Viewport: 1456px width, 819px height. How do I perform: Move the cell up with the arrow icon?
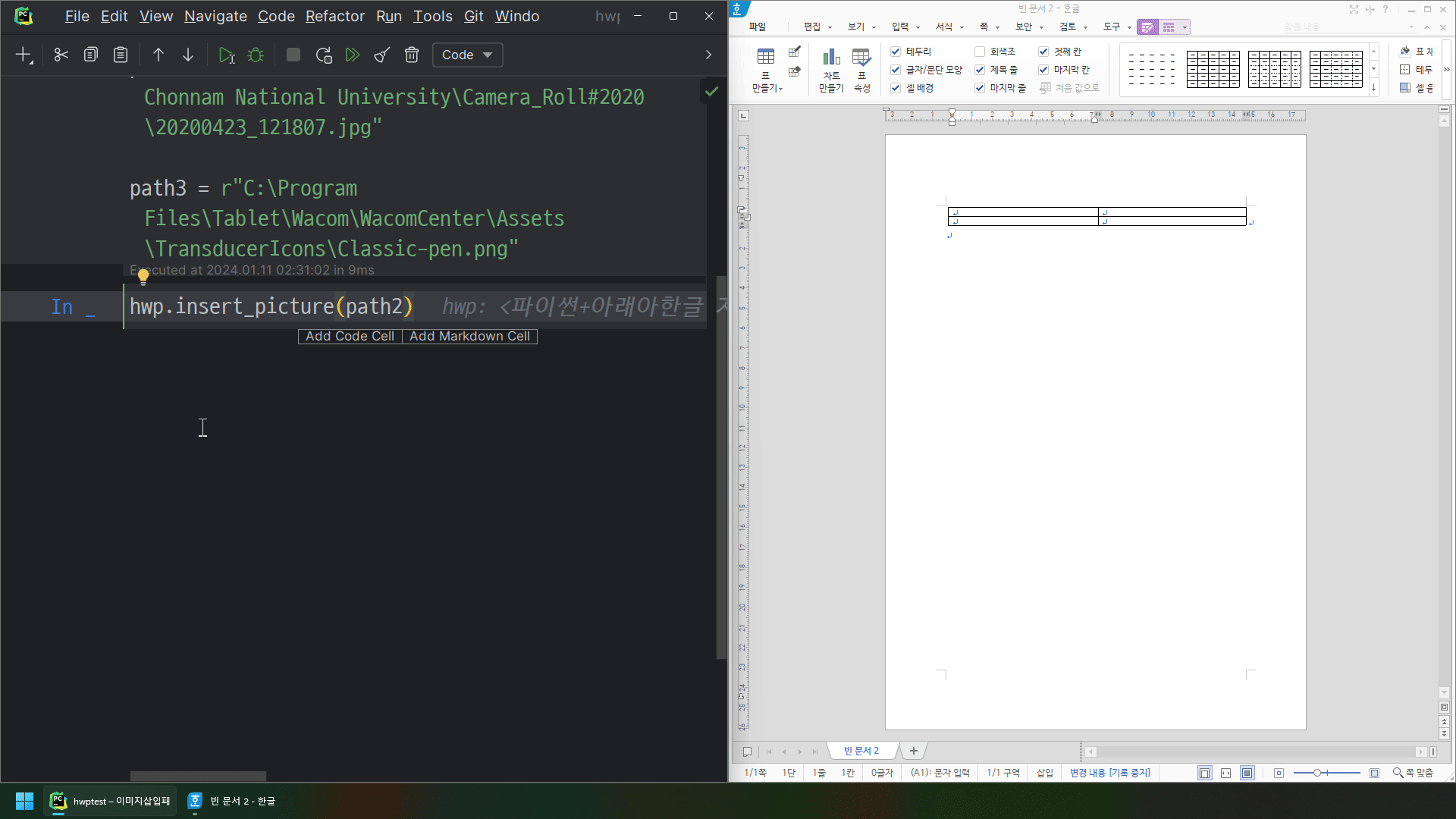click(x=158, y=55)
